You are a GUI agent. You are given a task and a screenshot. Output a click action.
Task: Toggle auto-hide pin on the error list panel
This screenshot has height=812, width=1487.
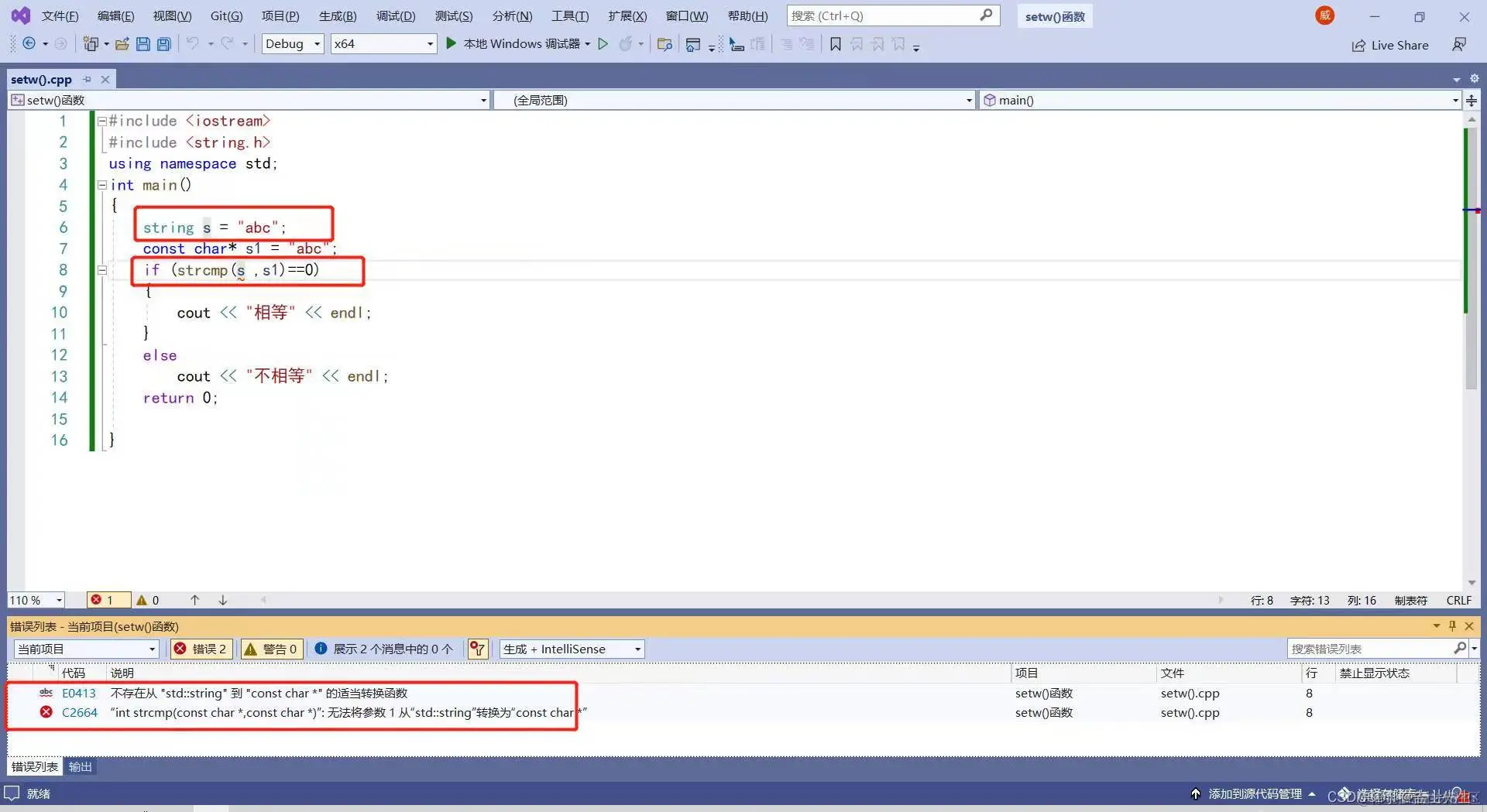point(1453,625)
